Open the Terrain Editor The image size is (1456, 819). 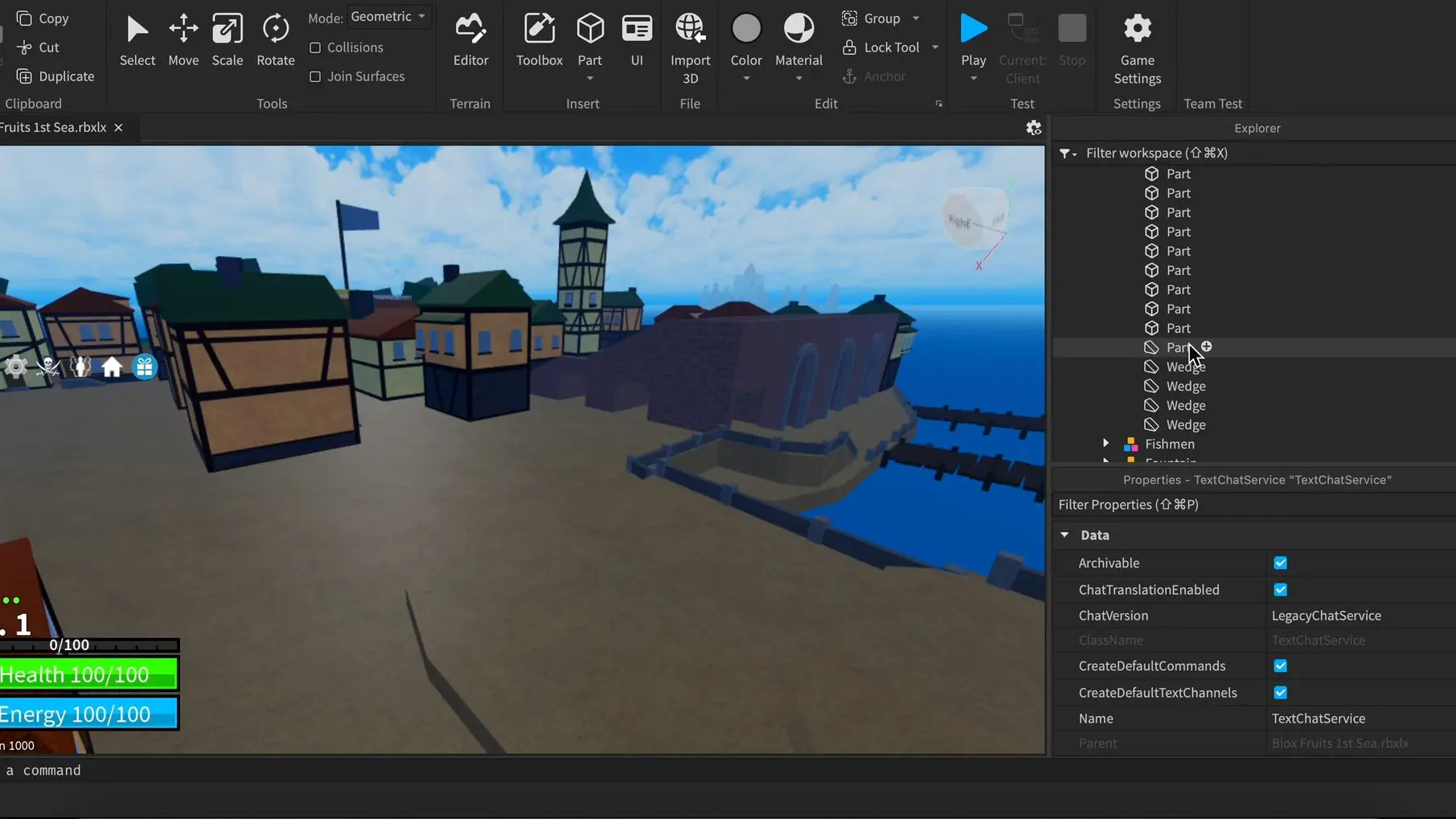470,40
